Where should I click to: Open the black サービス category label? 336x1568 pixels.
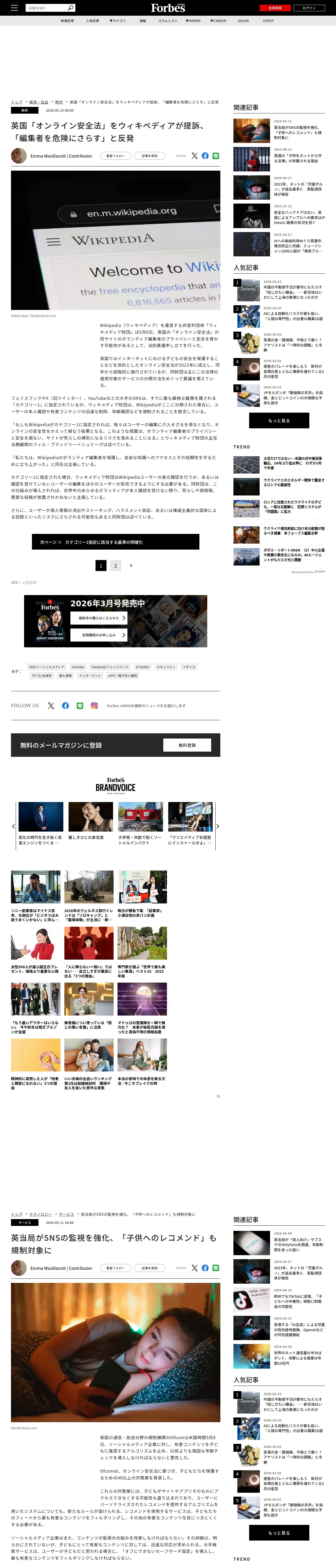24,1223
